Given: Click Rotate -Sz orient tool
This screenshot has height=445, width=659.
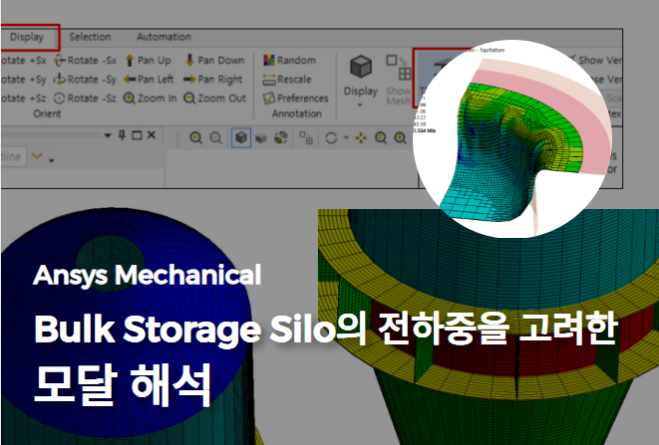Looking at the screenshot, I should (x=85, y=98).
